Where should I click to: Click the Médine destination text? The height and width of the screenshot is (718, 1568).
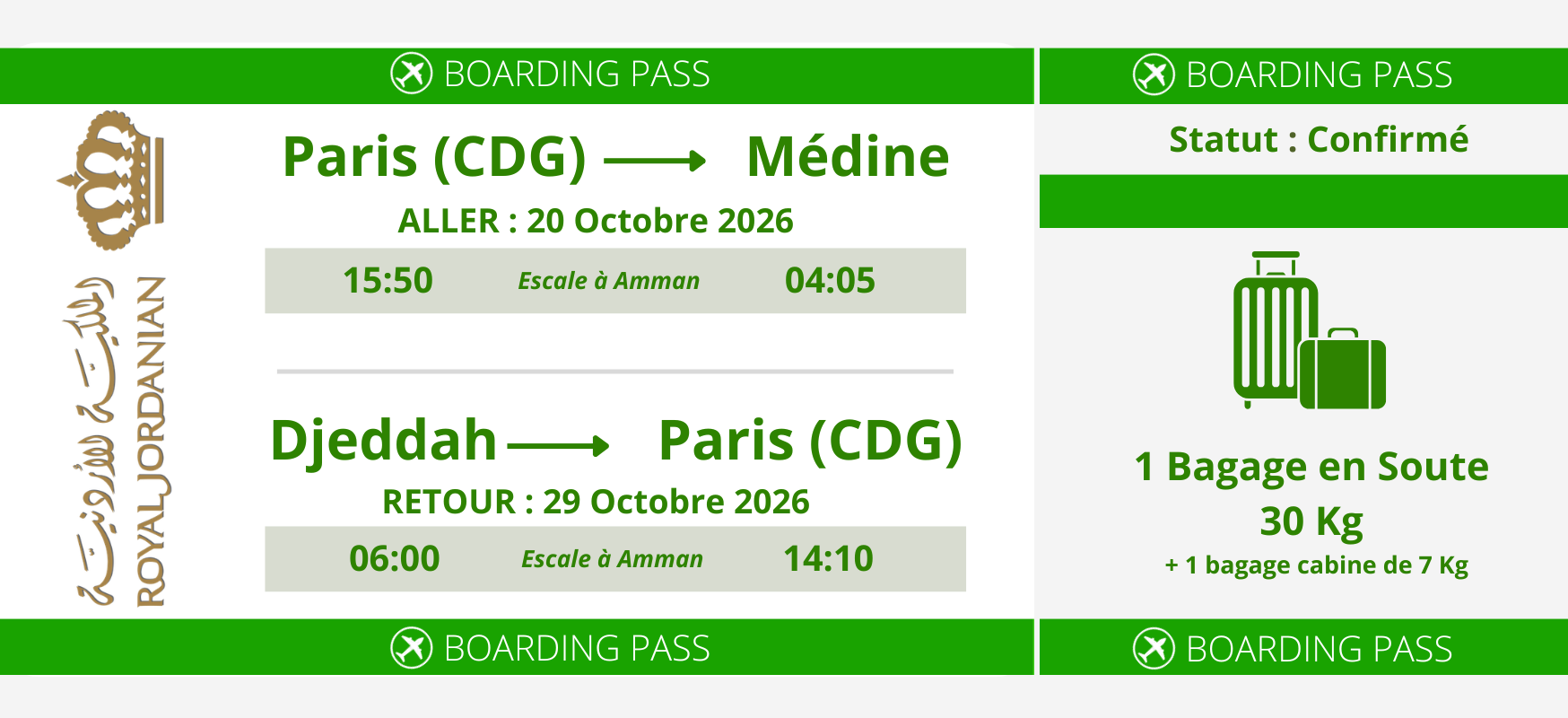pyautogui.click(x=848, y=157)
